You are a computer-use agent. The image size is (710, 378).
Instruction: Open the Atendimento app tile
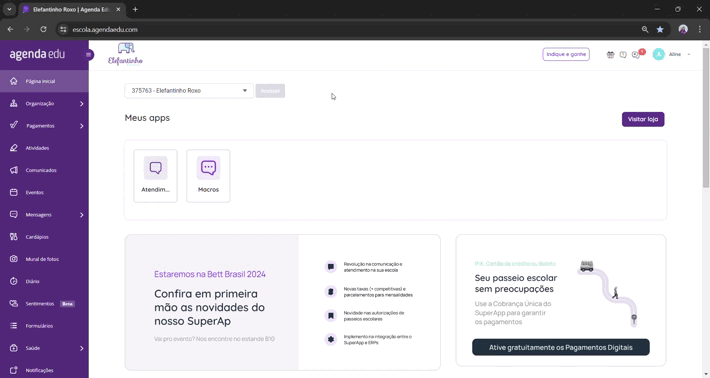[155, 176]
